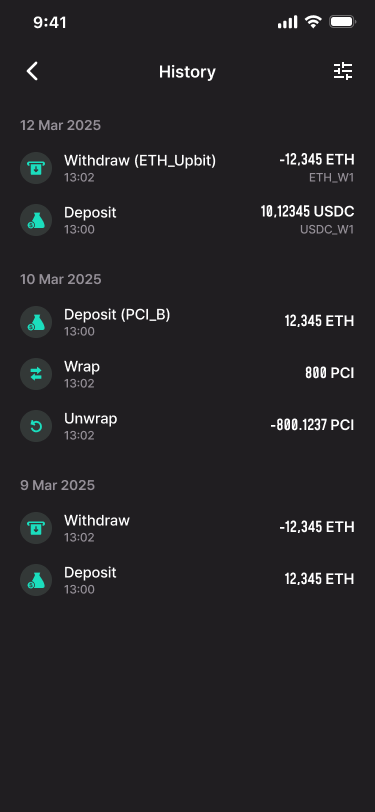Tap the Deposit (PCI_B) money bag icon

36,322
